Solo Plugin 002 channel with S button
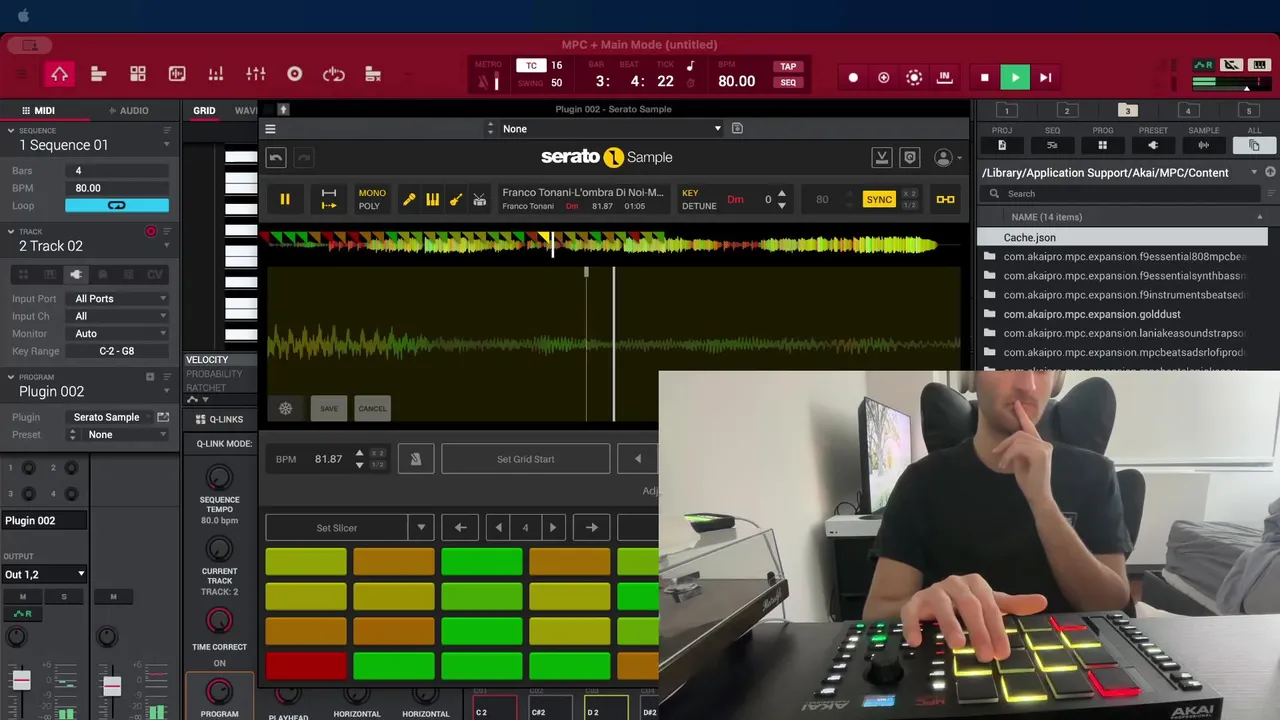Image resolution: width=1280 pixels, height=720 pixels. (64, 597)
